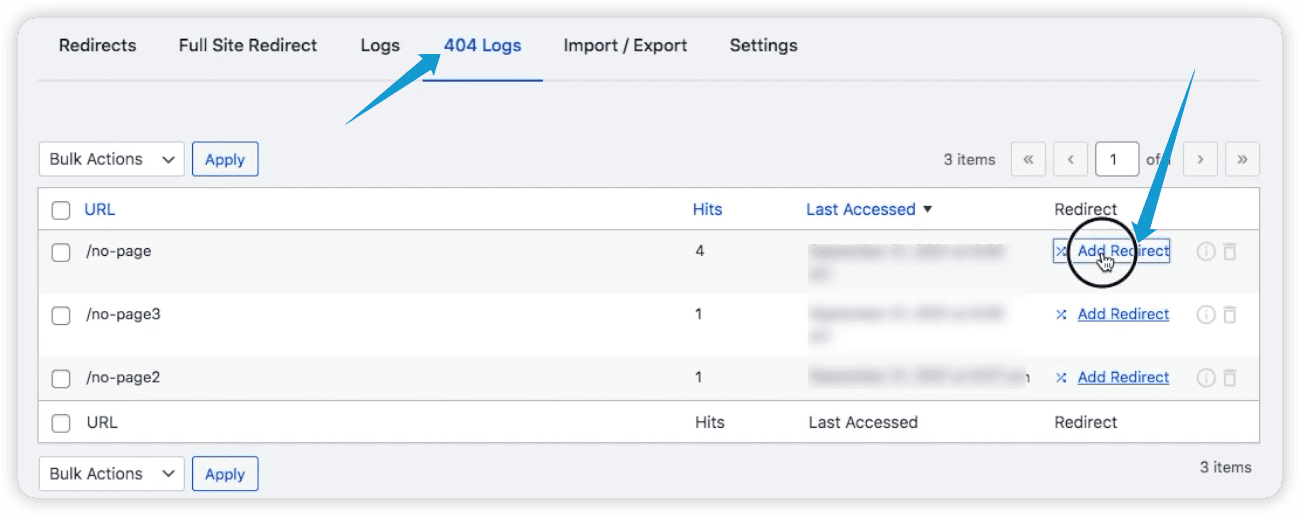Open the Settings tab
Viewport: 1300px width, 516px height.
tap(764, 45)
